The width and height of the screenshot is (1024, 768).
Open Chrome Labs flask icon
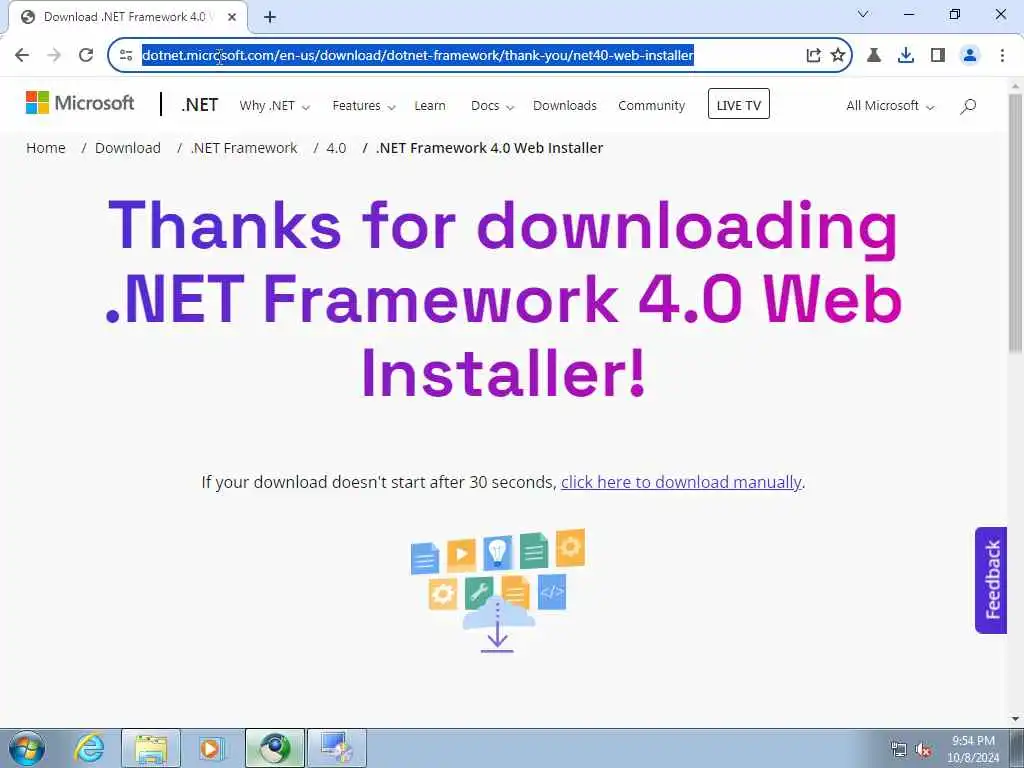pos(874,55)
